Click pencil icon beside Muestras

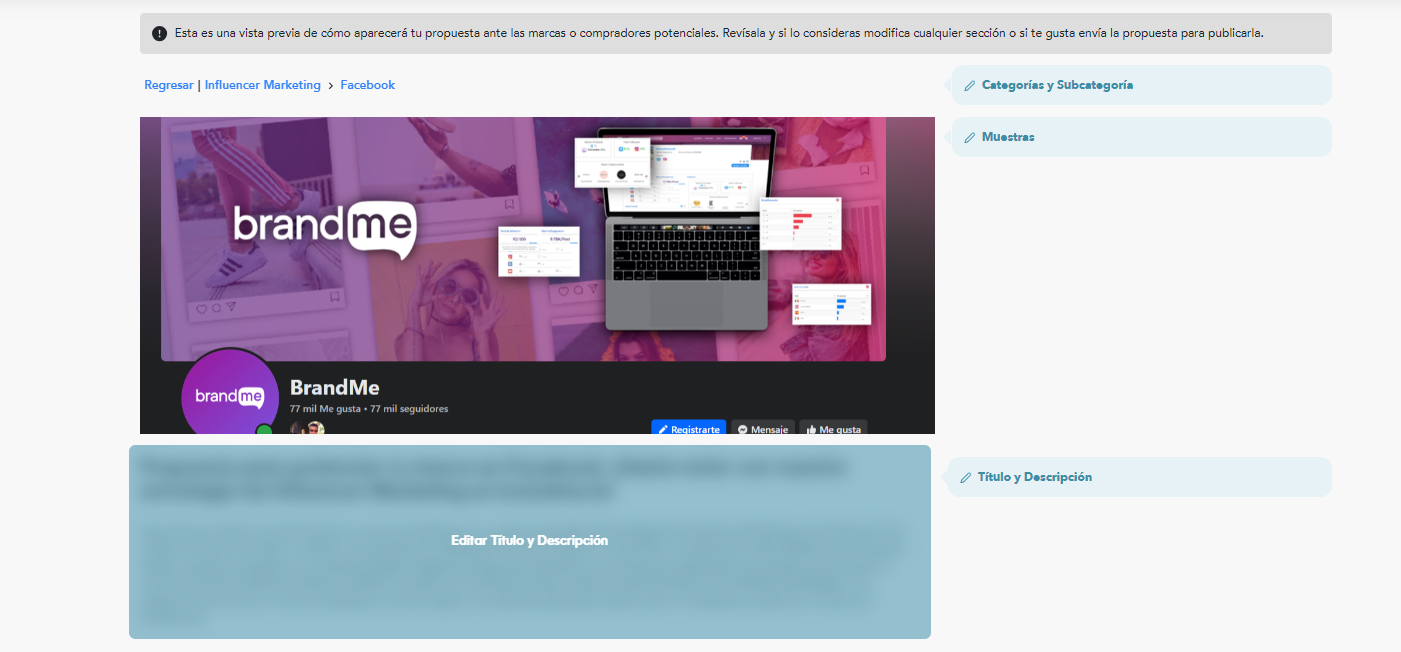[x=969, y=138]
